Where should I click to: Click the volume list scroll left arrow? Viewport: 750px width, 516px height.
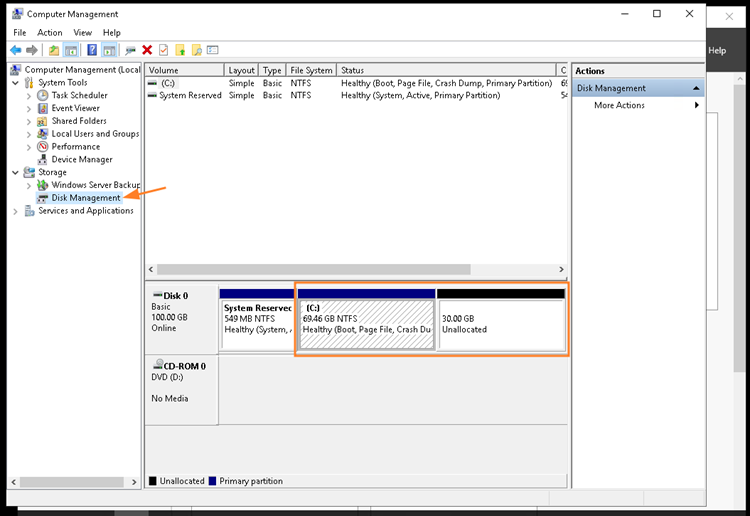coord(151,269)
